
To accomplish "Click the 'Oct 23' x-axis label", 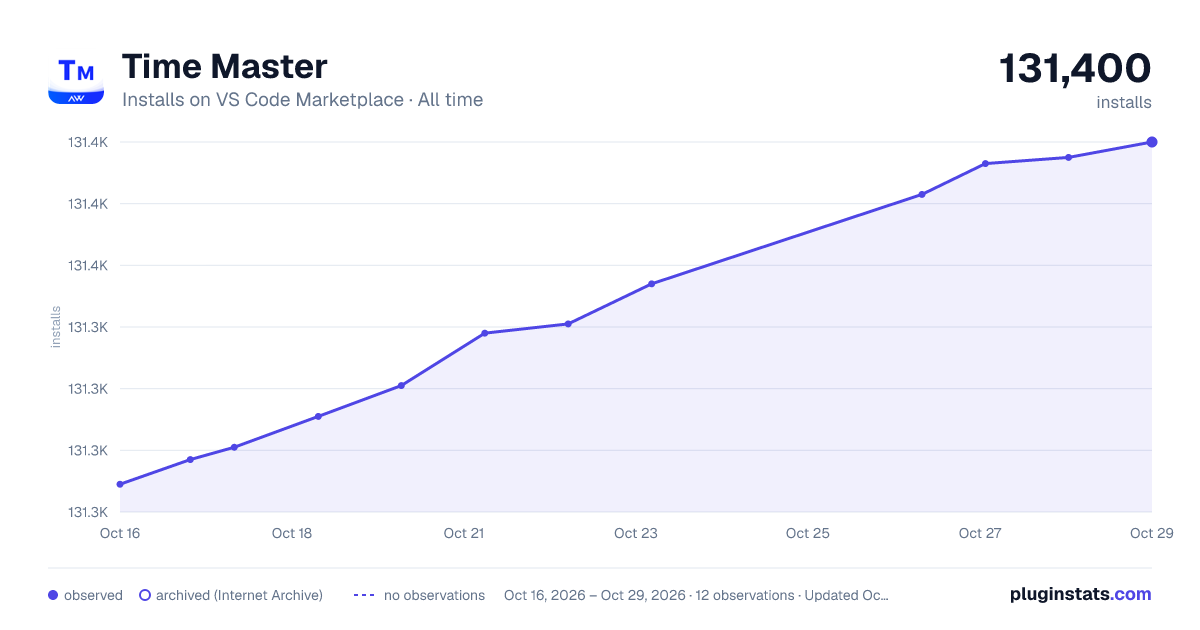I will pyautogui.click(x=636, y=533).
